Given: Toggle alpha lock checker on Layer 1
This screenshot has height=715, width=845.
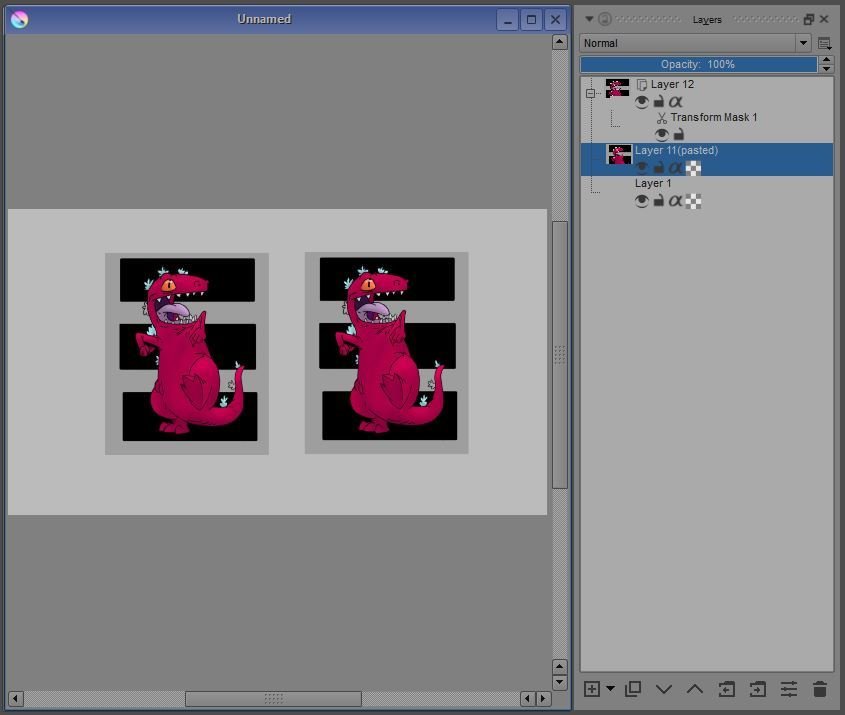Looking at the screenshot, I should coord(693,202).
